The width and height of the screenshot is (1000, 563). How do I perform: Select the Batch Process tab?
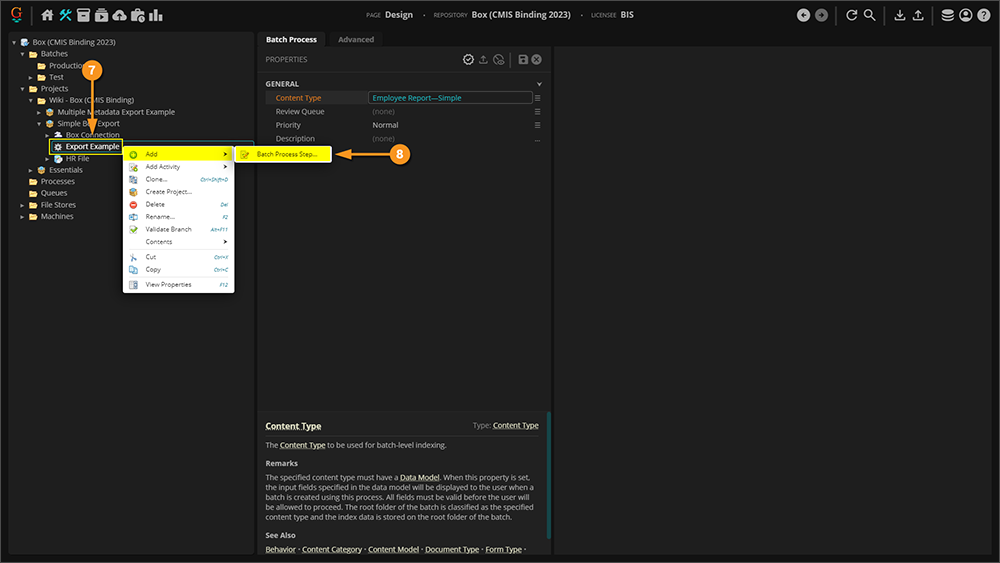(x=291, y=40)
